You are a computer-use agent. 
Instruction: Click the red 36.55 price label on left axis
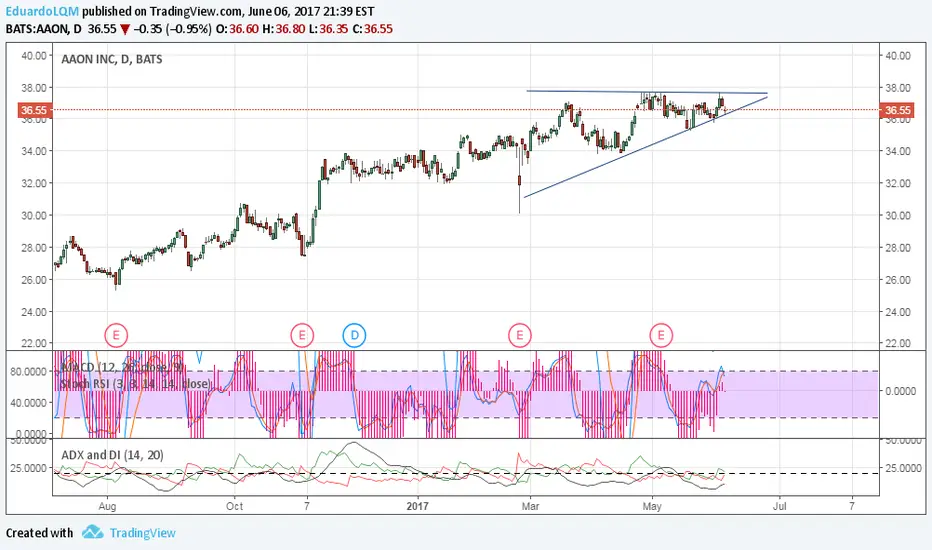(34, 110)
